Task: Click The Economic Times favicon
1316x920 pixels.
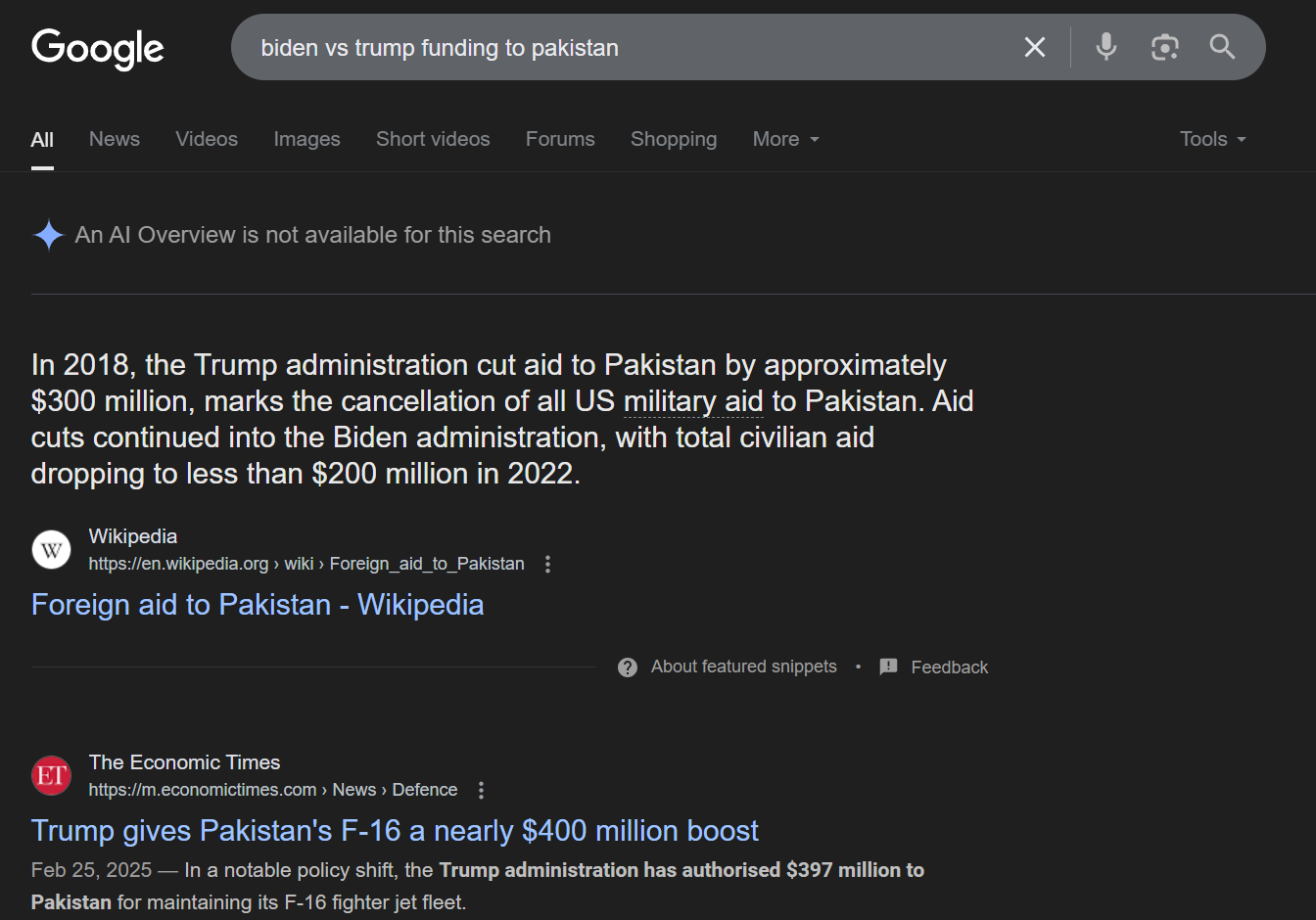Action: click(52, 776)
